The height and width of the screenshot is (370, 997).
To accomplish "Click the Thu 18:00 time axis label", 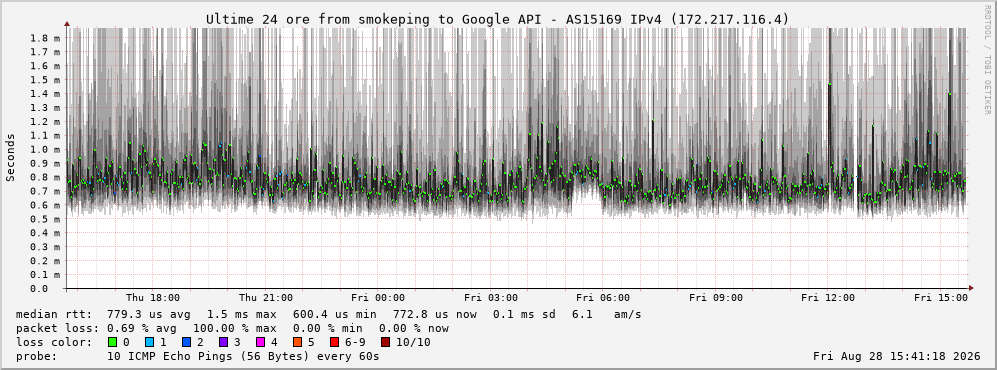I will tap(153, 298).
